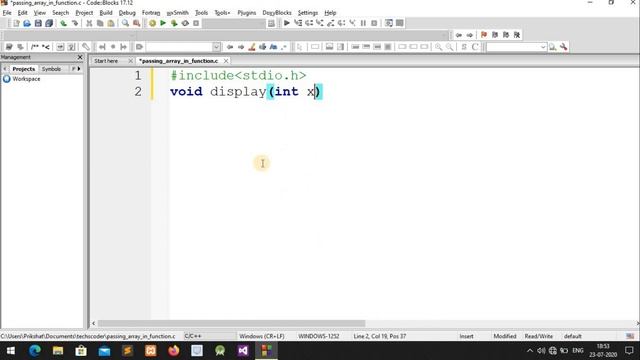The height and width of the screenshot is (360, 640).
Task: Start debugging with the Debug/Continue arrow
Action: (287, 23)
